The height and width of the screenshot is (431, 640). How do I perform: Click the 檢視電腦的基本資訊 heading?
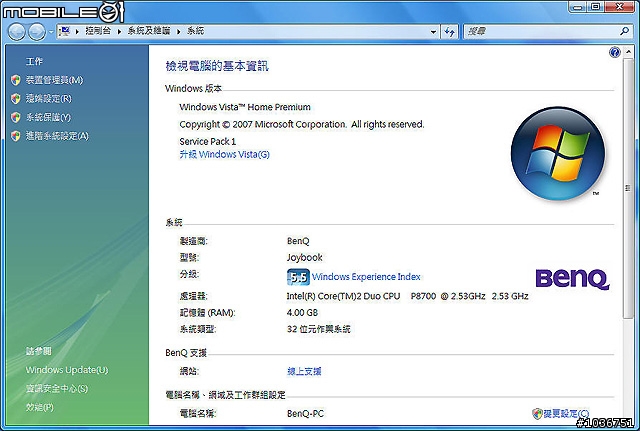pos(217,66)
